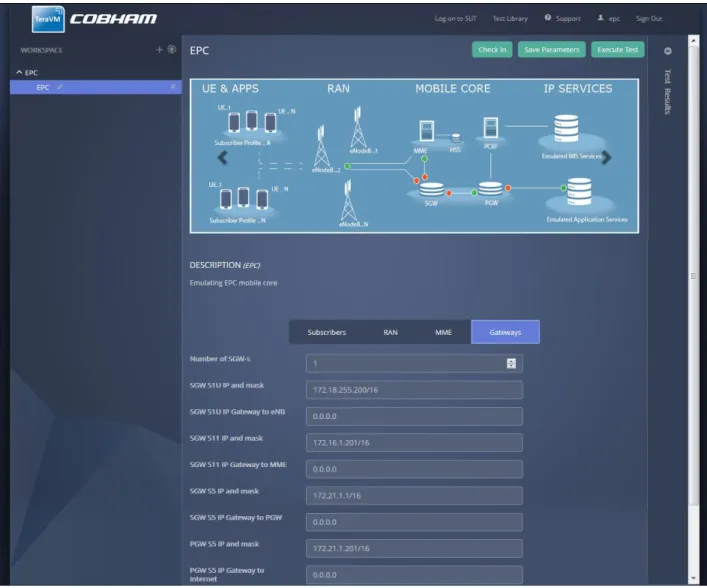Adjust Number of SGW-s spinner arrows
The image size is (707, 588).
coord(511,363)
